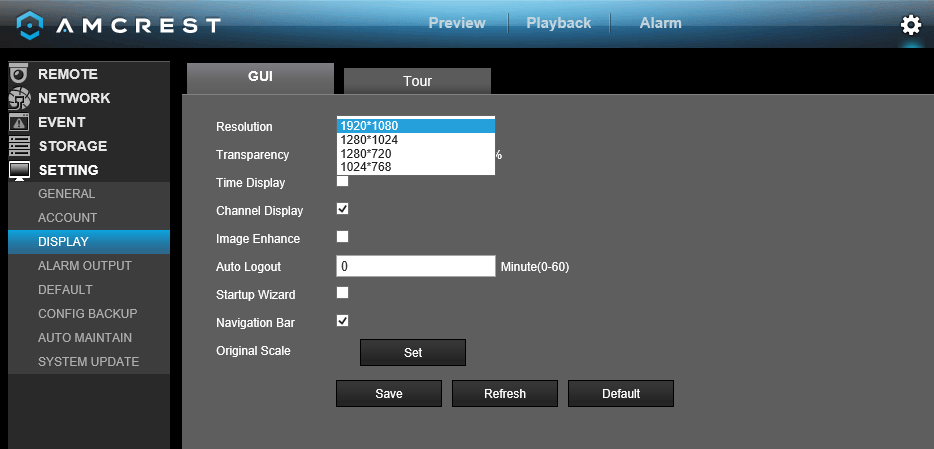Go to the Preview view
Image resolution: width=934 pixels, height=449 pixels.
(457, 23)
